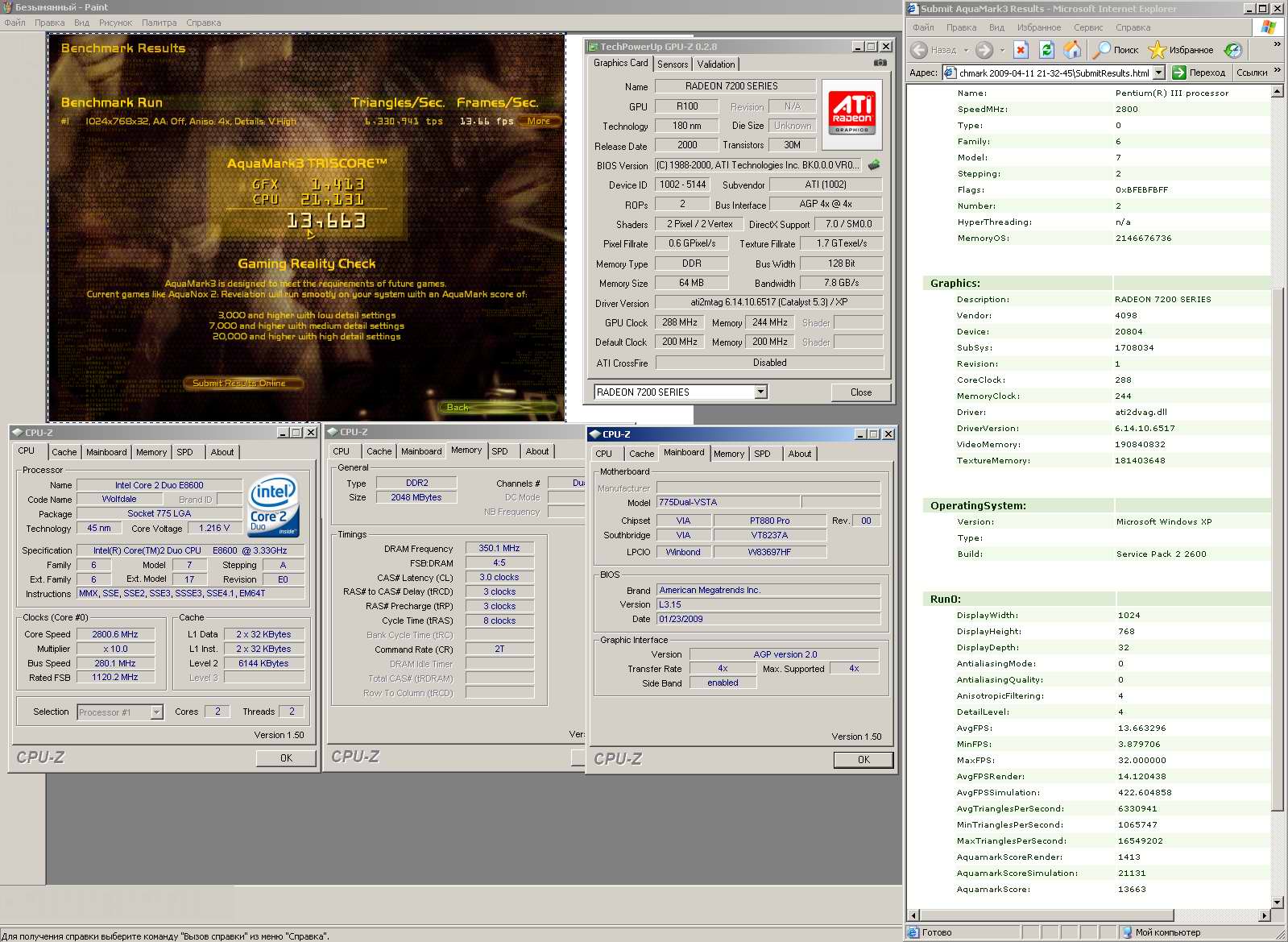The height and width of the screenshot is (942, 1288).
Task: Click the Internet Explorer vertical scrollbar thumb
Action: pyautogui.click(x=1278, y=548)
